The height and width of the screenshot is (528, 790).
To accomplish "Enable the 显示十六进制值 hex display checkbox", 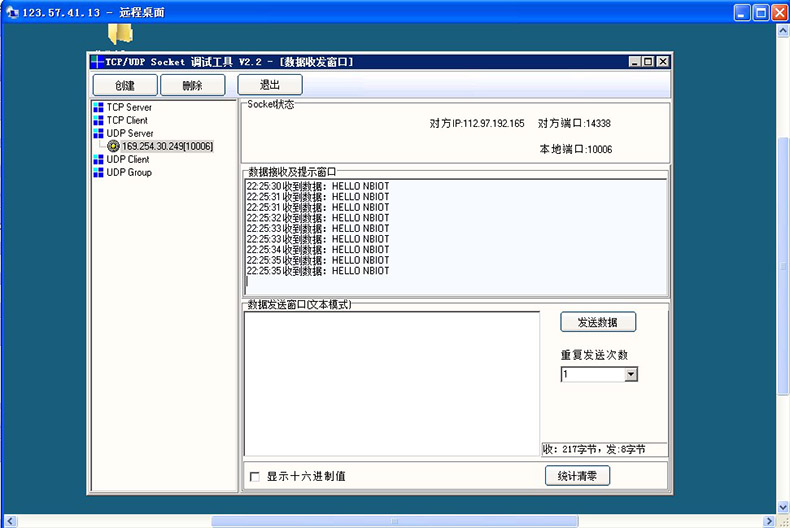I will click(255, 476).
